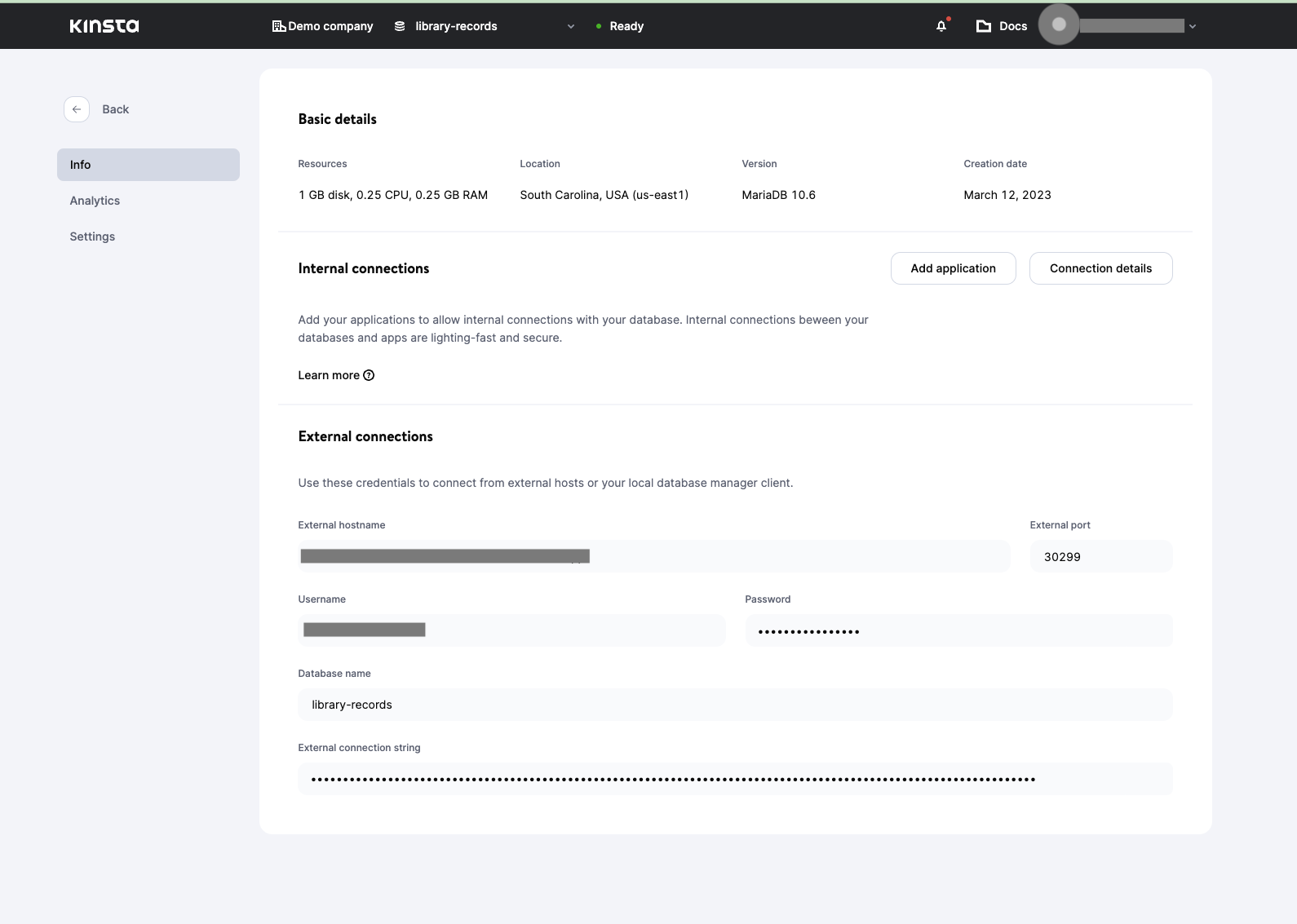Screen dimensions: 1297x924
Task: Click the Ready status text
Action: tap(626, 26)
